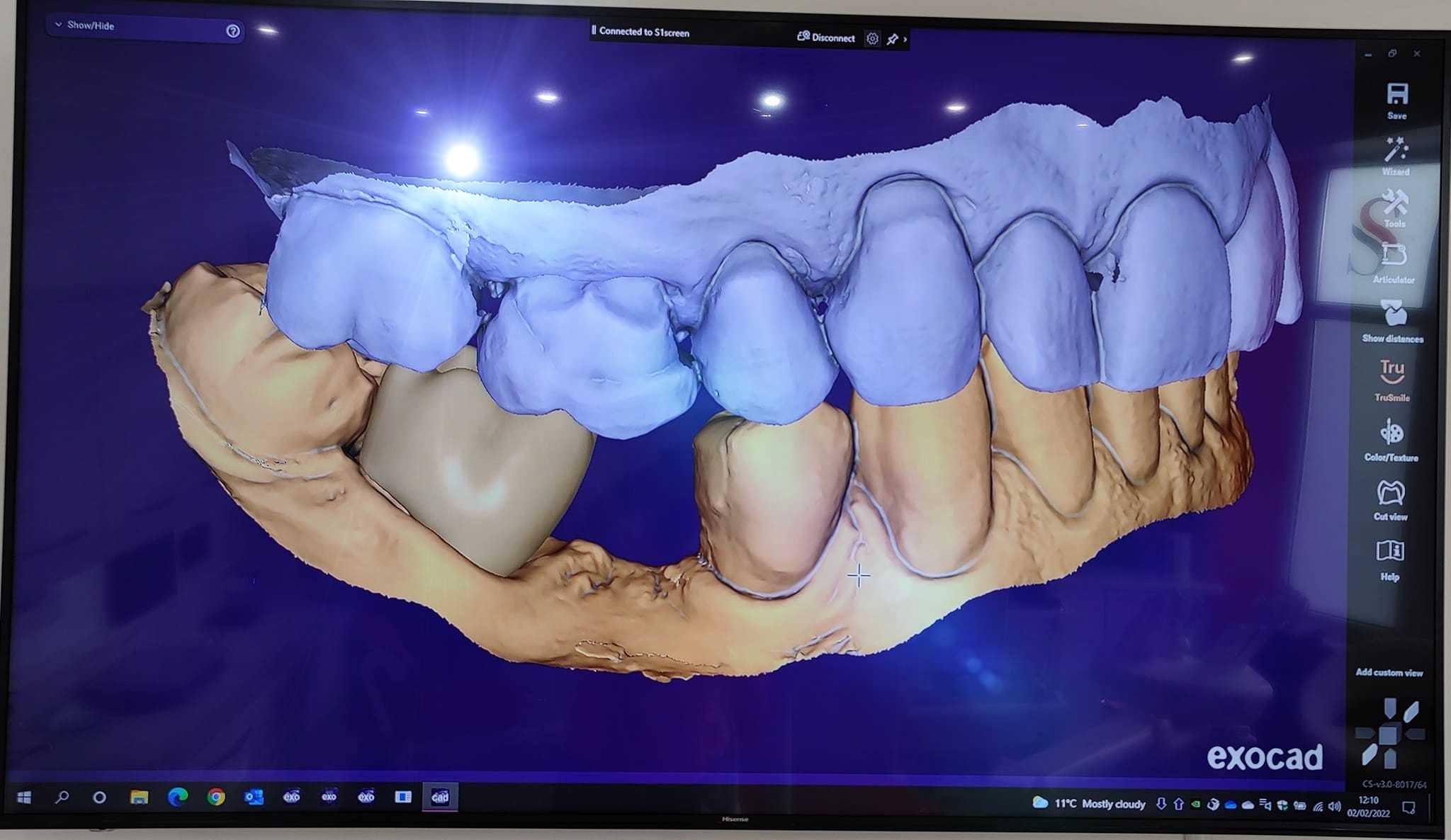Screen dimensions: 1451x840
Task: Click the view orientation cube widget
Action: (1389, 734)
